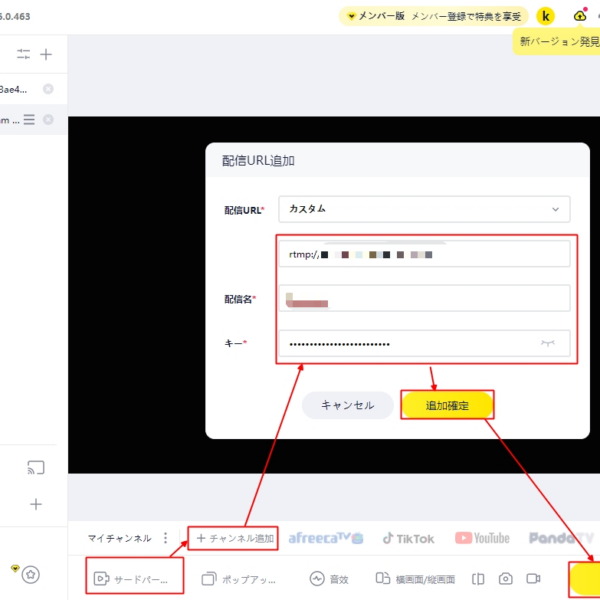
Task: Select the TikTok channel option
Action: point(408,538)
